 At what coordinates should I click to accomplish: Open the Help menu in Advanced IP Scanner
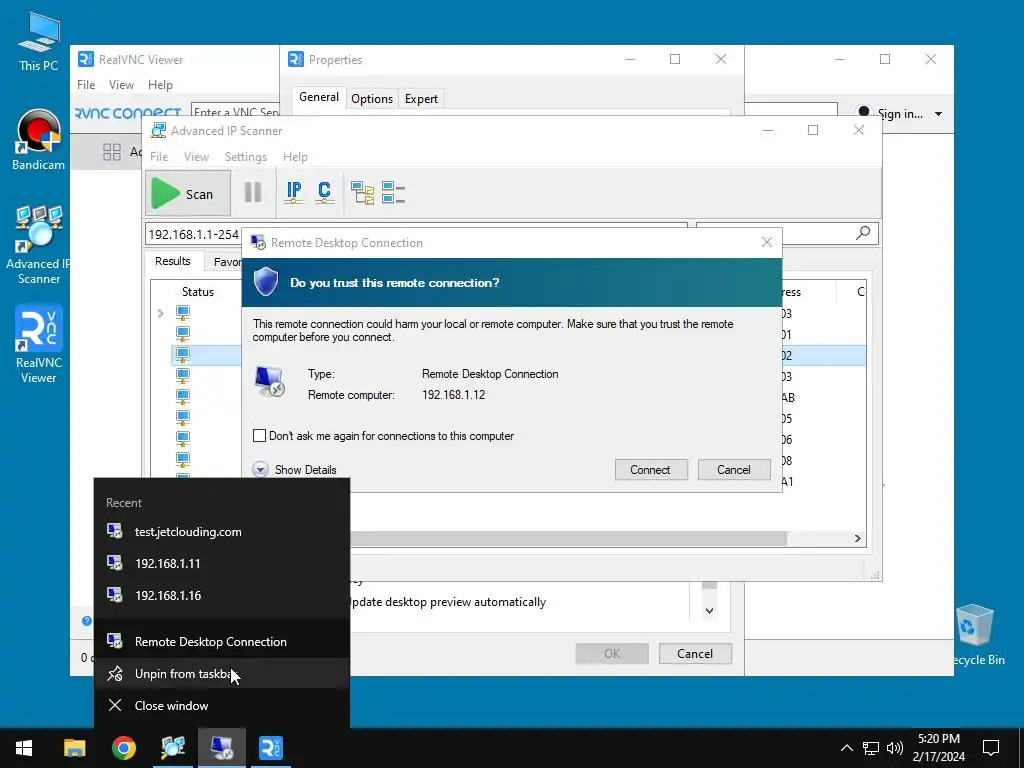pyautogui.click(x=295, y=157)
